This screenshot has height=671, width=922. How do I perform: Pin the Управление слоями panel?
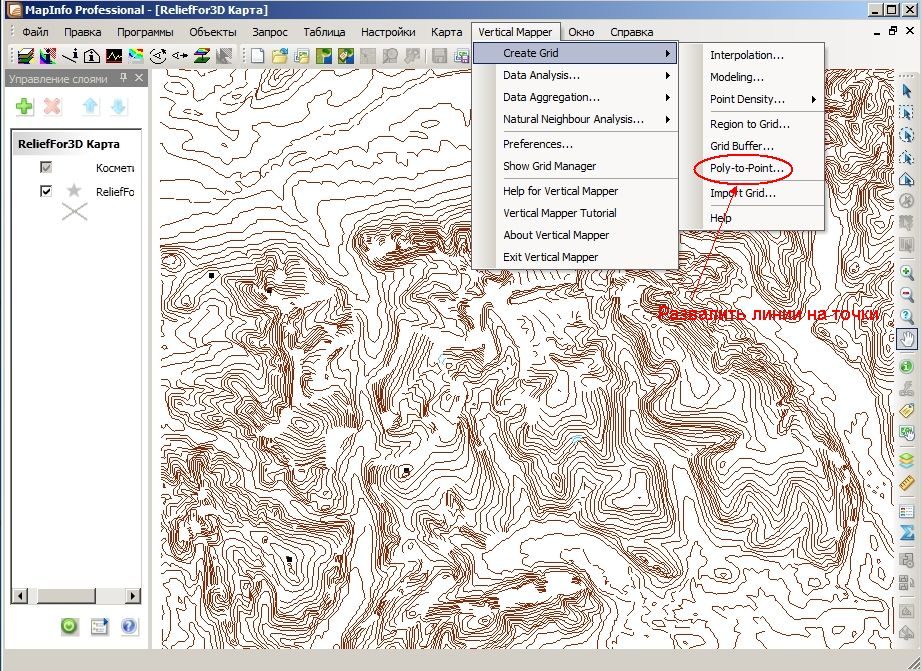coord(123,78)
